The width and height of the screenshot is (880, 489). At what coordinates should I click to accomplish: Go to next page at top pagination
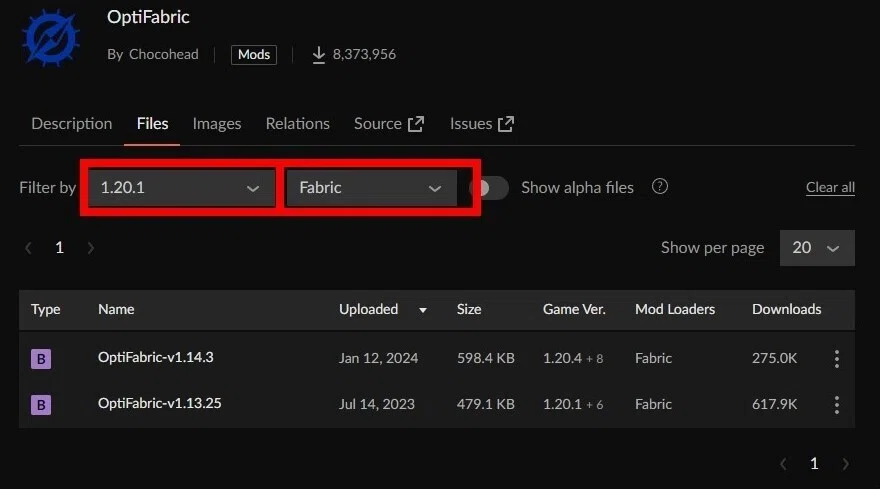[91, 248]
